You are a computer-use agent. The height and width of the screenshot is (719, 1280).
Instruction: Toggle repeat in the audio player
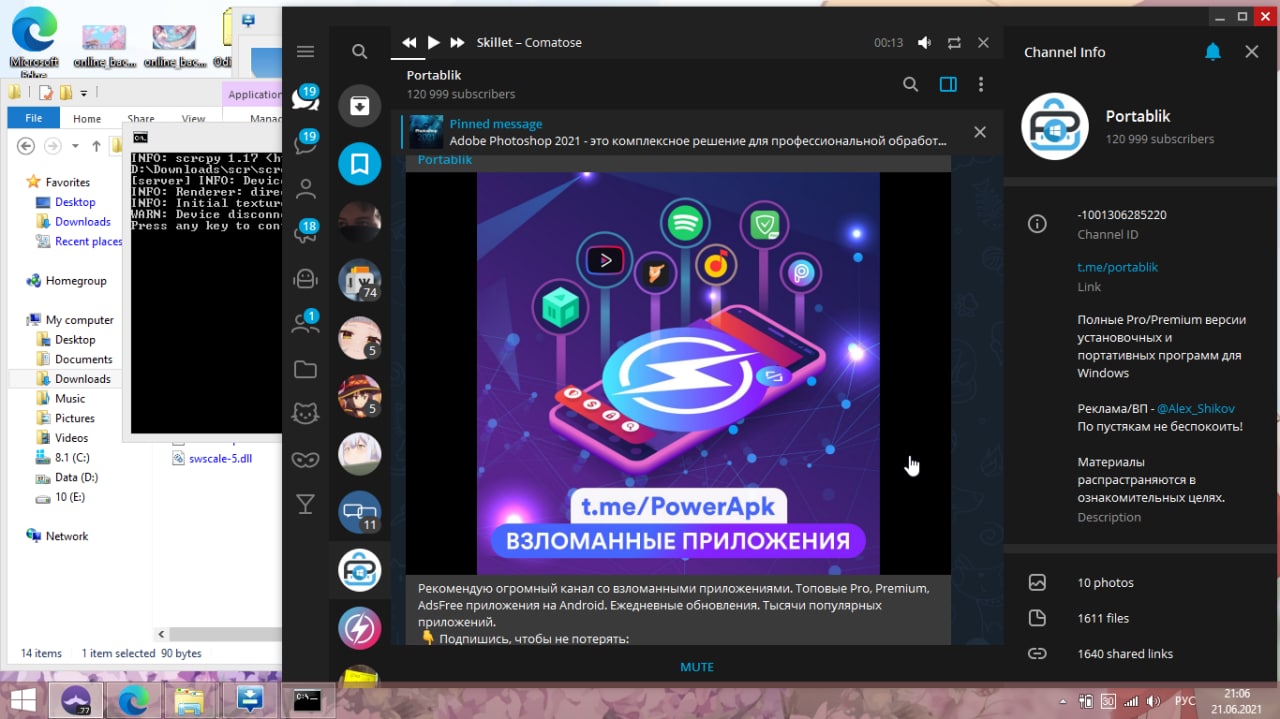pos(954,43)
